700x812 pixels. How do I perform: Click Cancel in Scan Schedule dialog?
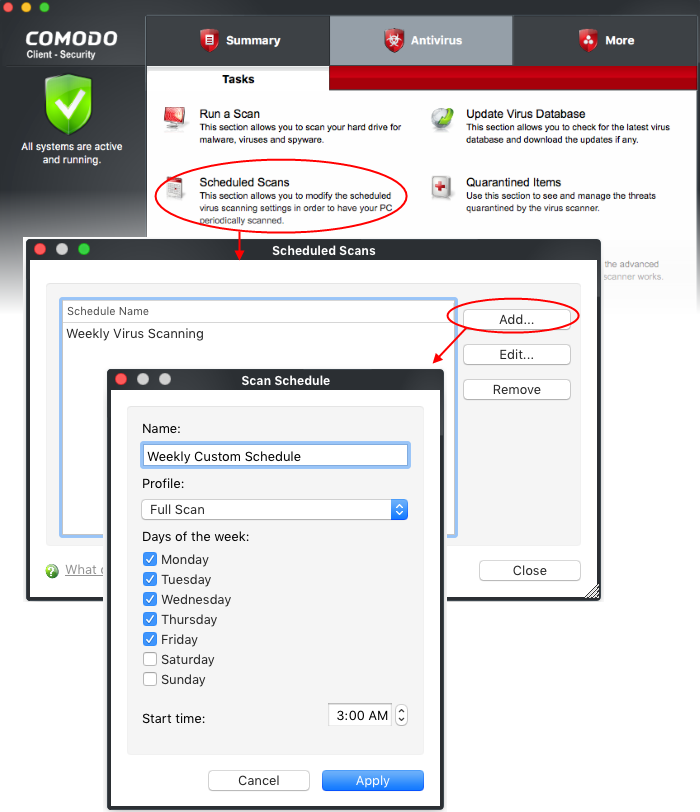259,780
